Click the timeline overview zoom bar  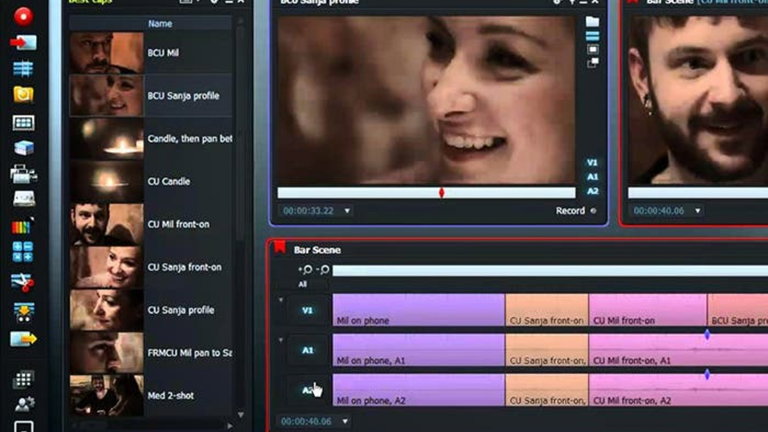tap(550, 270)
